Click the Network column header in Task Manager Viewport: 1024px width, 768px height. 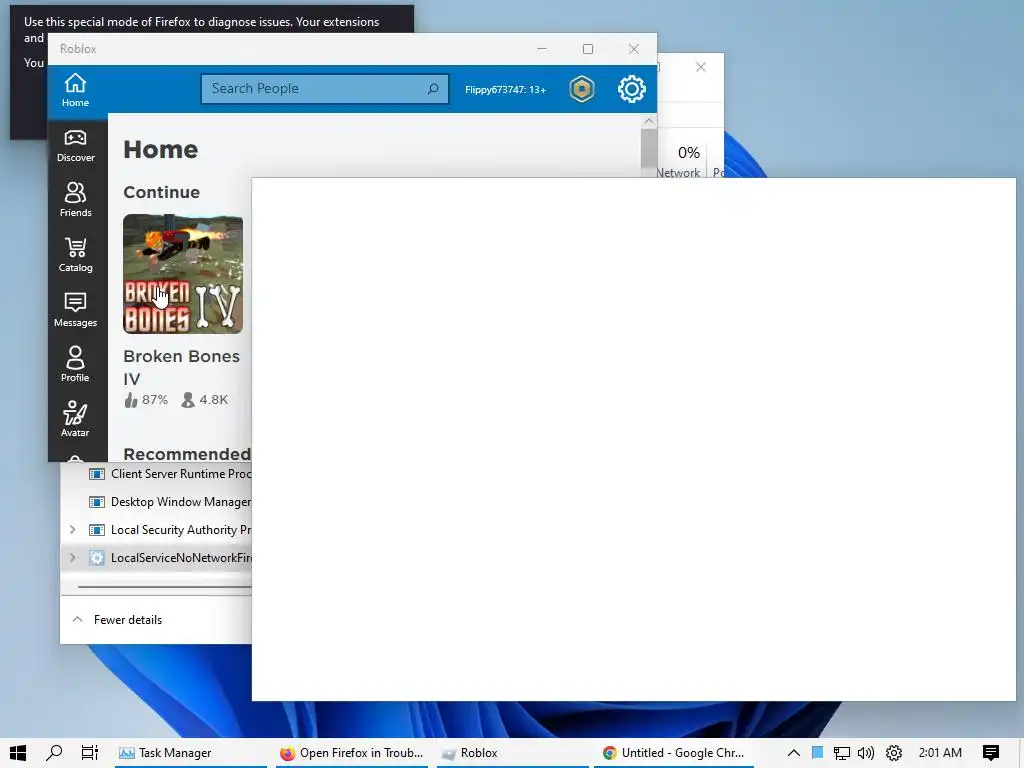pos(679,161)
